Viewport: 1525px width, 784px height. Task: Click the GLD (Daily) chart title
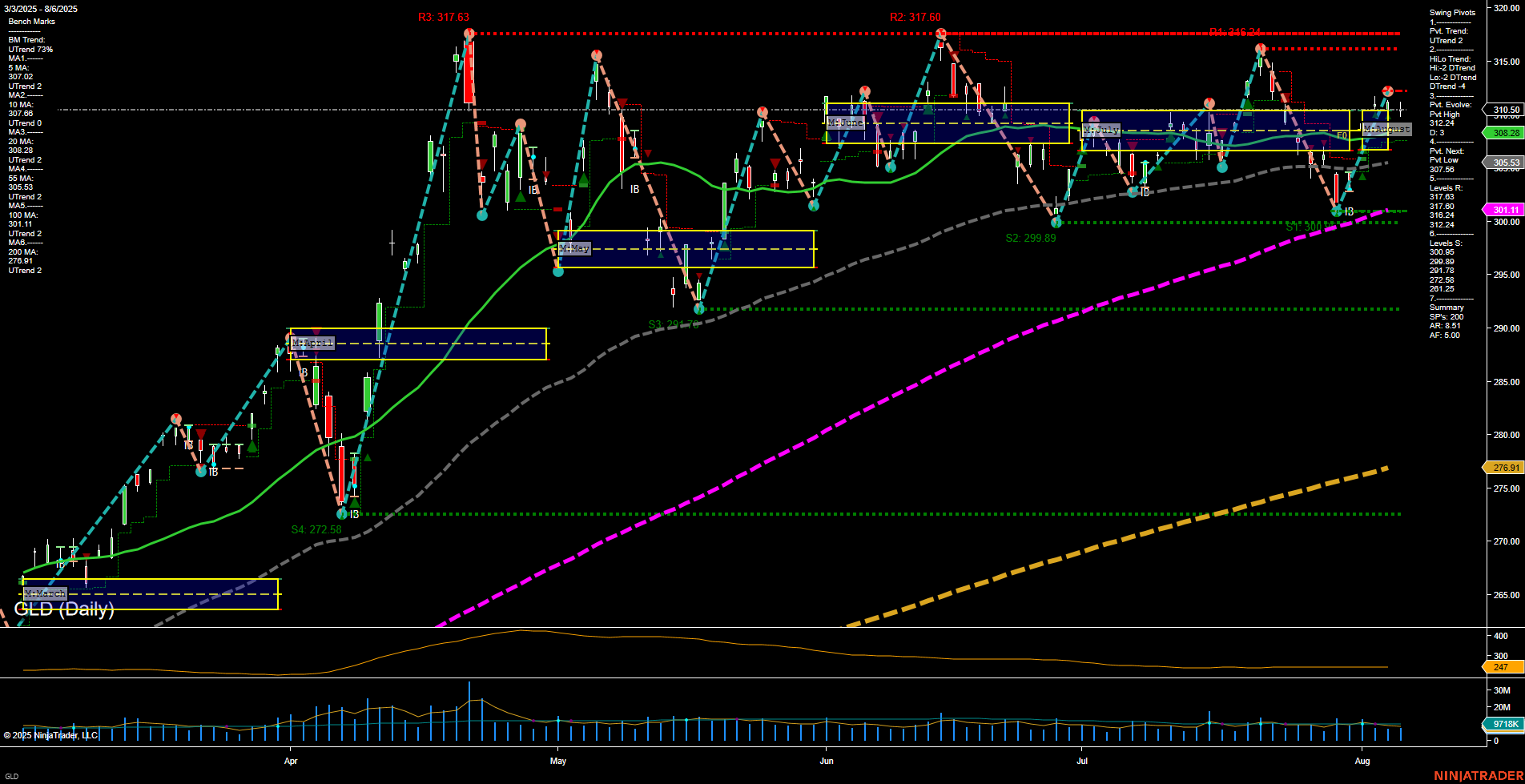(64, 609)
